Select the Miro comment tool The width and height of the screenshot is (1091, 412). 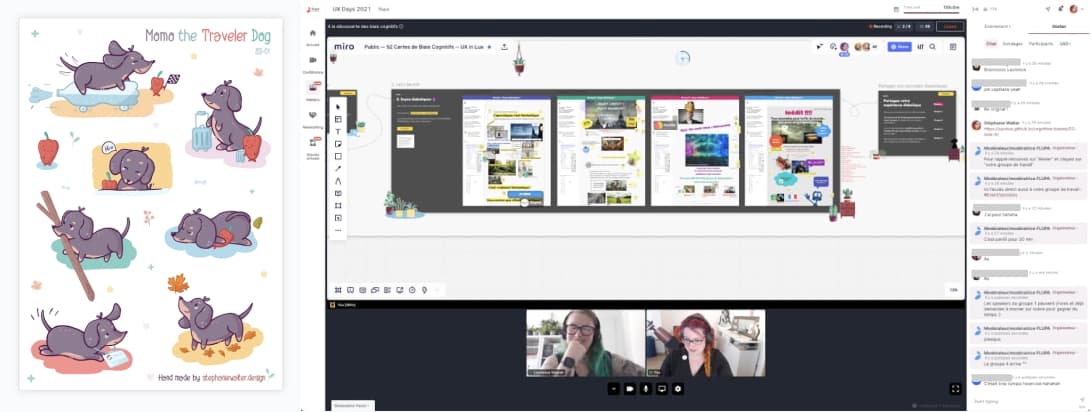(338, 193)
